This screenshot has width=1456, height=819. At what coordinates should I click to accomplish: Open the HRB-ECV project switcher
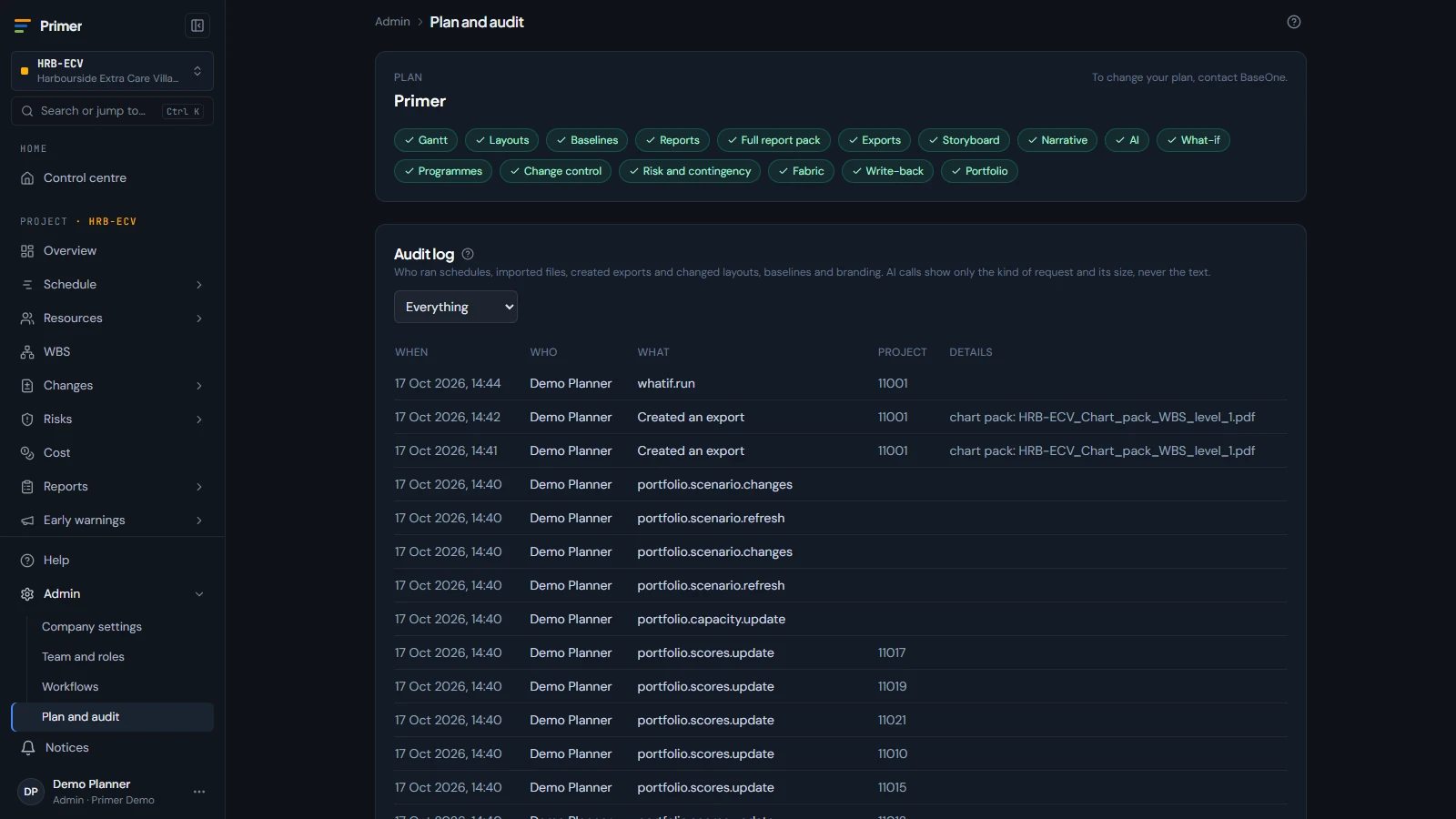tap(112, 71)
